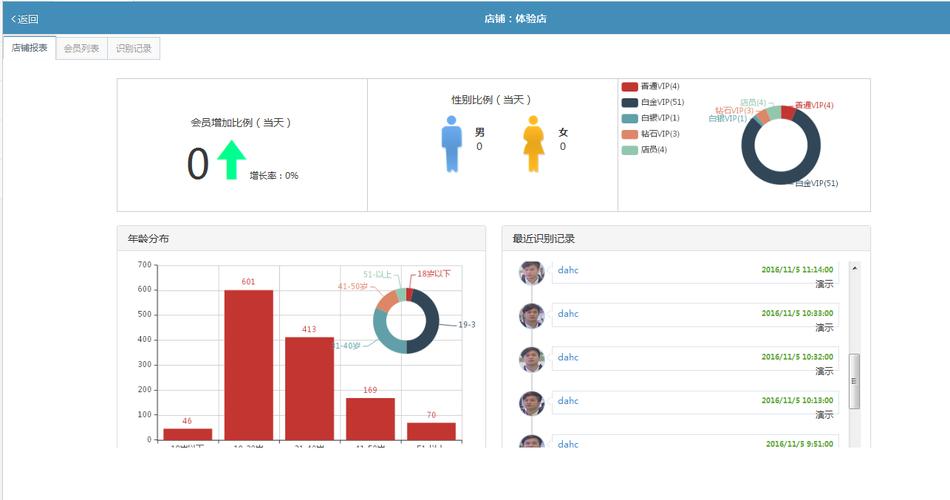This screenshot has width=950, height=500.
Task: Open dahc link in the 9:51:00 record
Action: click(568, 444)
